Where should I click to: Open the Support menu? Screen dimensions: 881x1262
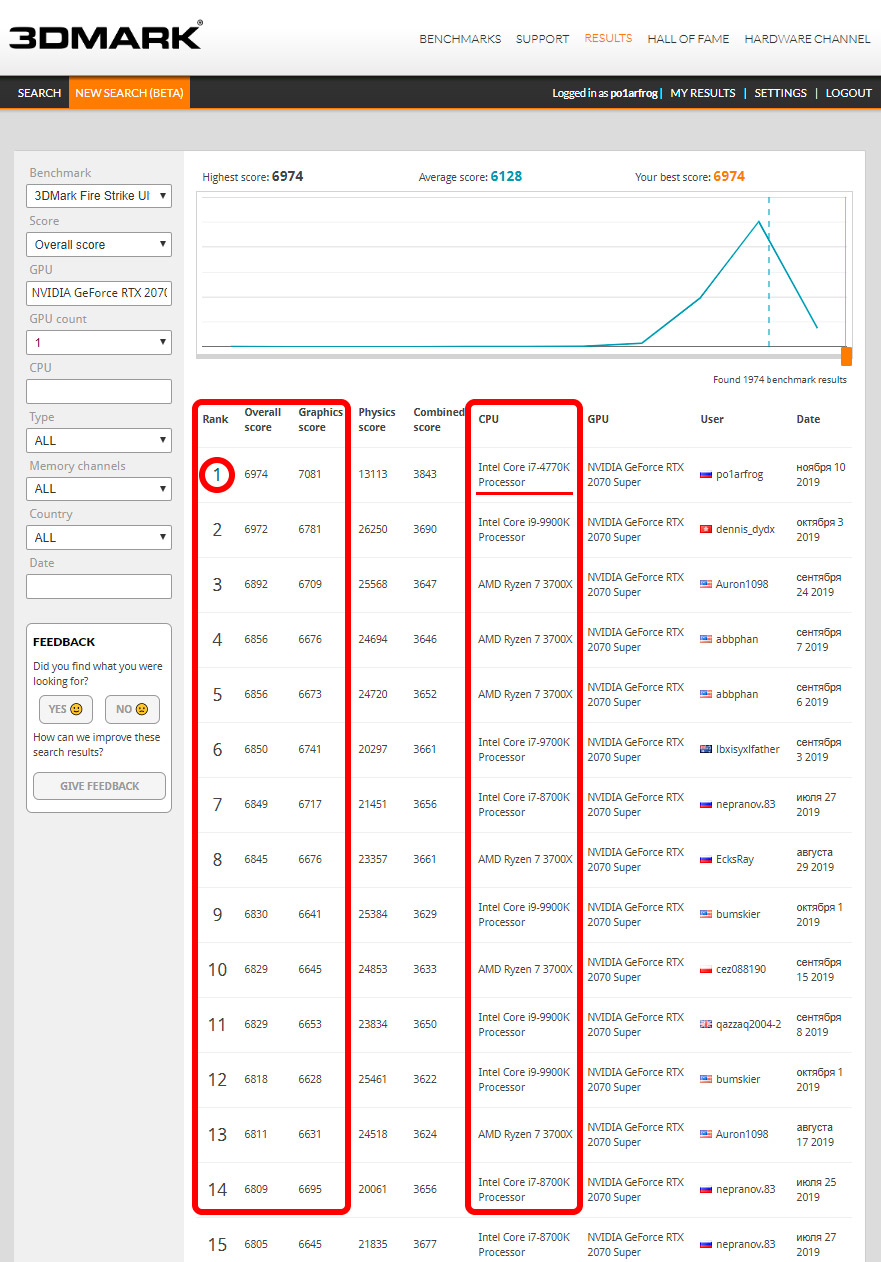543,39
